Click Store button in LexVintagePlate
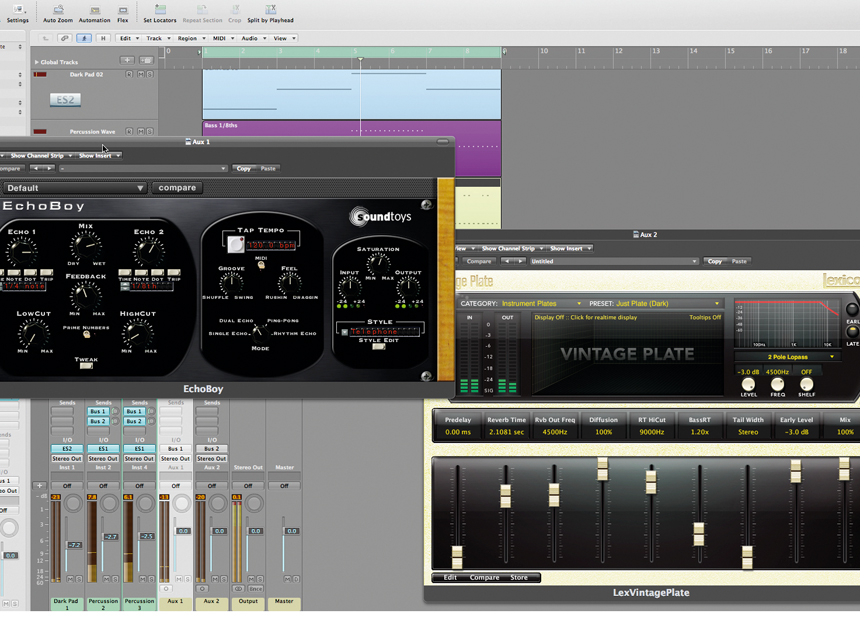The image size is (860, 638). pyautogui.click(x=519, y=578)
